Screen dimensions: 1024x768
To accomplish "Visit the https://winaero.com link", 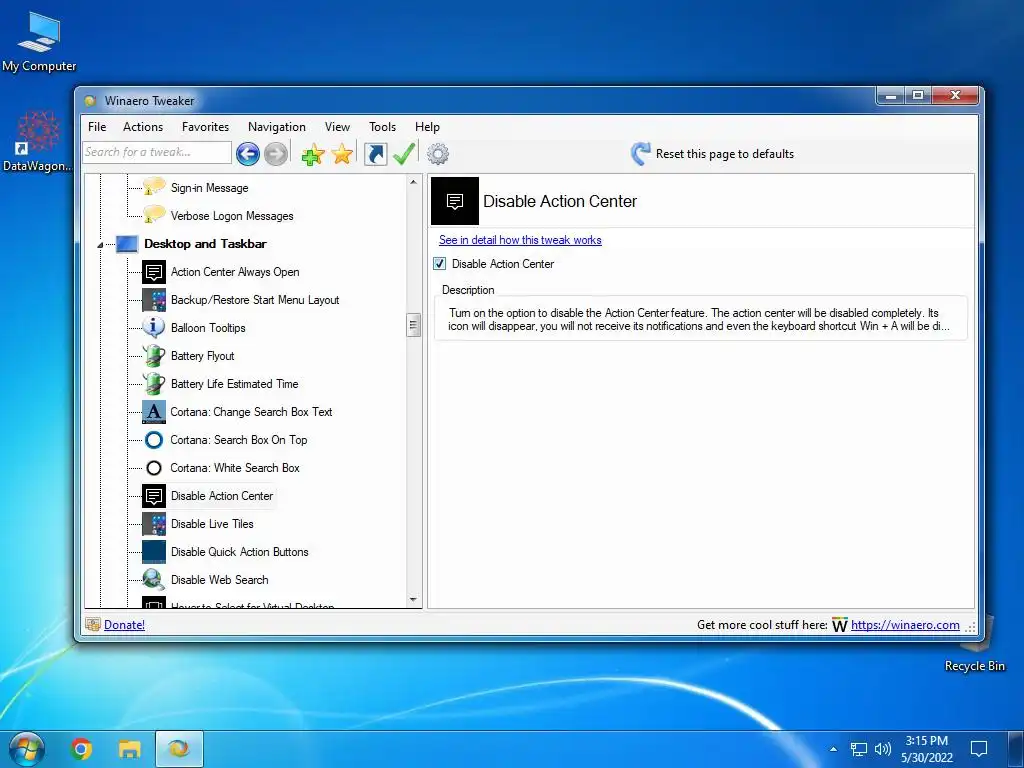I will click(905, 625).
